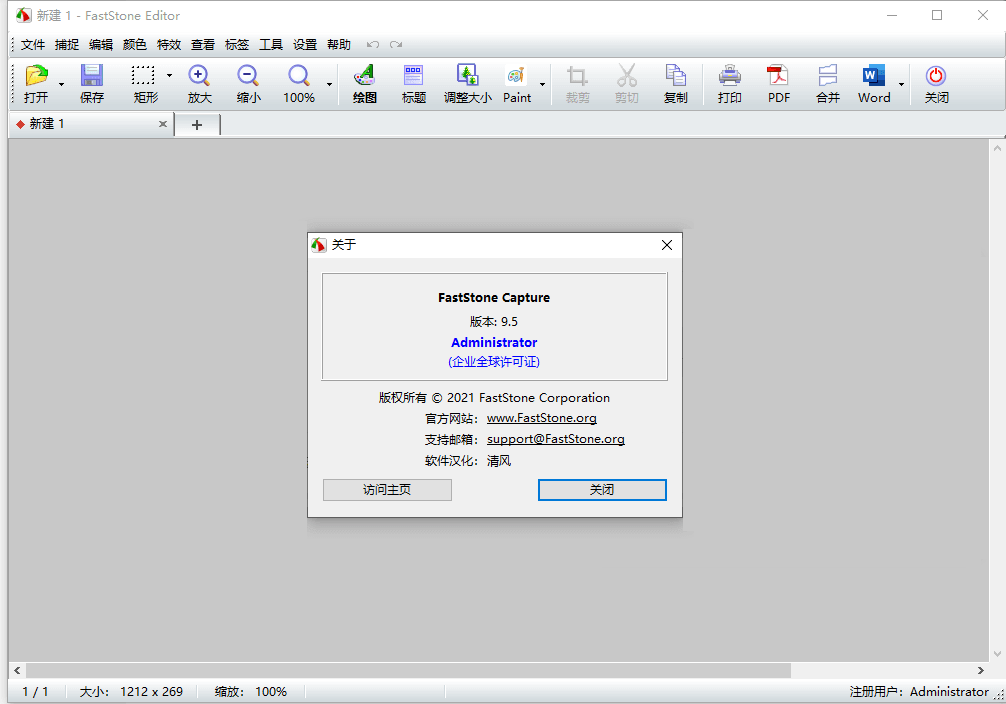Expand the Paint external editor dropdown arrow
This screenshot has height=704, width=1006.
coord(542,84)
